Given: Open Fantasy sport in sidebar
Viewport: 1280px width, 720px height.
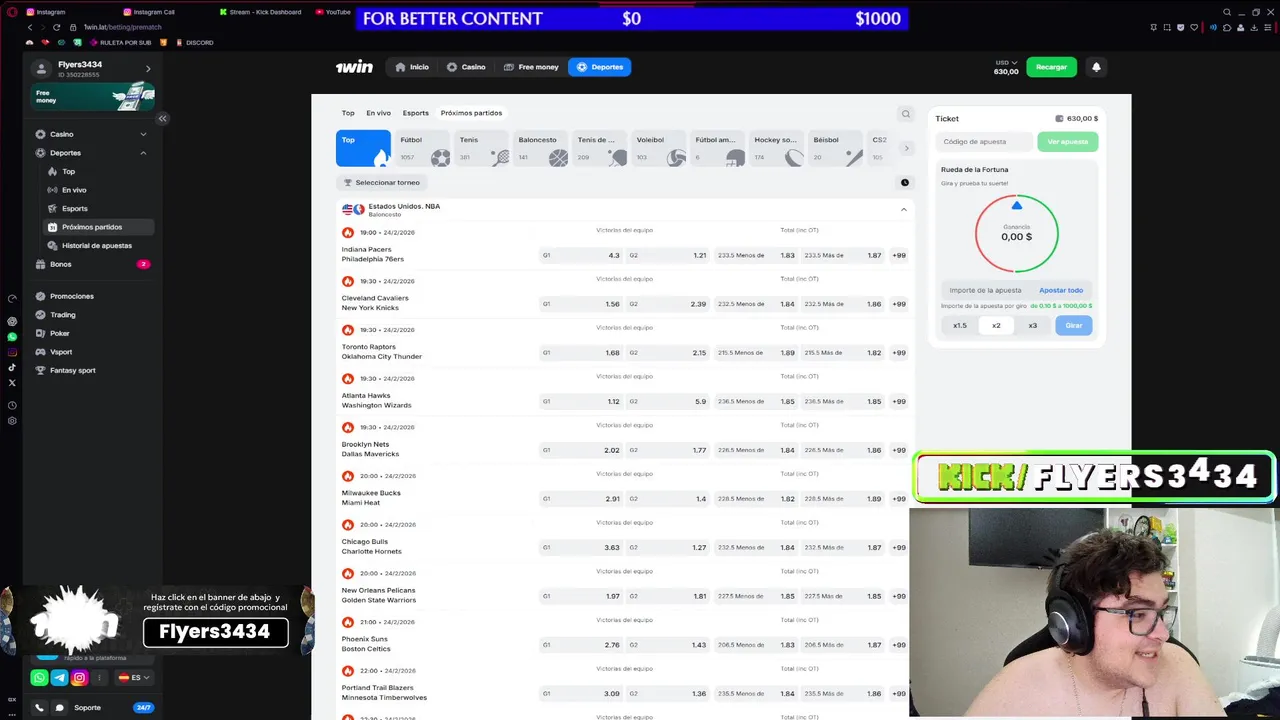Looking at the screenshot, I should (73, 370).
